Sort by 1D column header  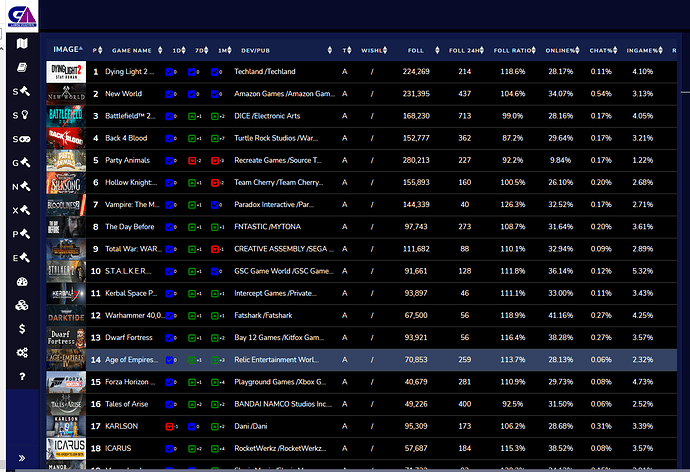[x=179, y=50]
